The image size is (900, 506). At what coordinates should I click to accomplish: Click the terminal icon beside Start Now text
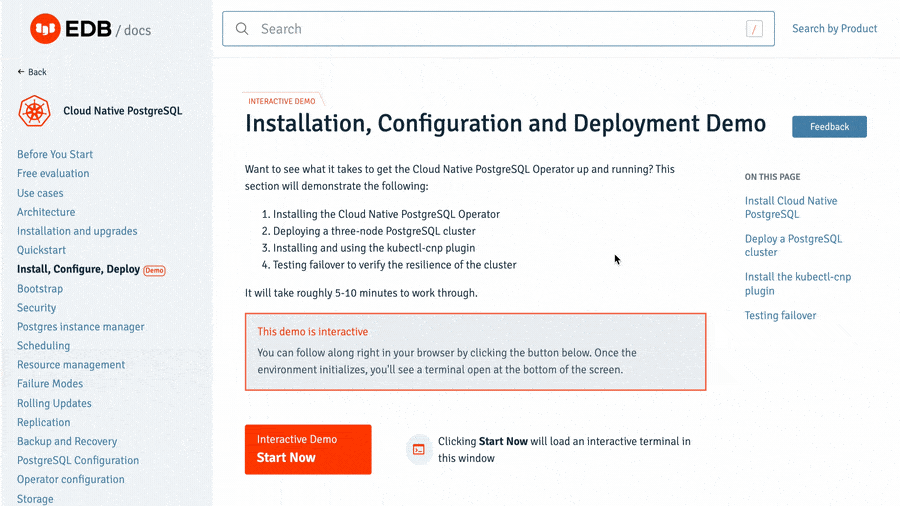pyautogui.click(x=419, y=450)
